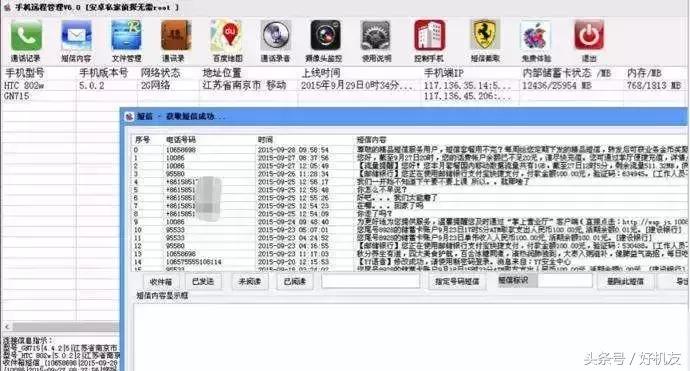This screenshot has width=690, height=371.
Task: Select SMS row 14 from 106575555106114
Action: pyautogui.click(x=409, y=262)
